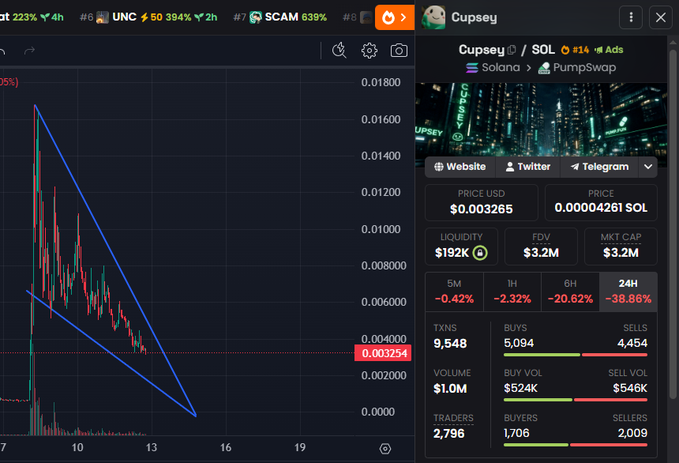Select the 1H timeframe tab
Viewport: 679px width, 463px height.
(x=512, y=291)
